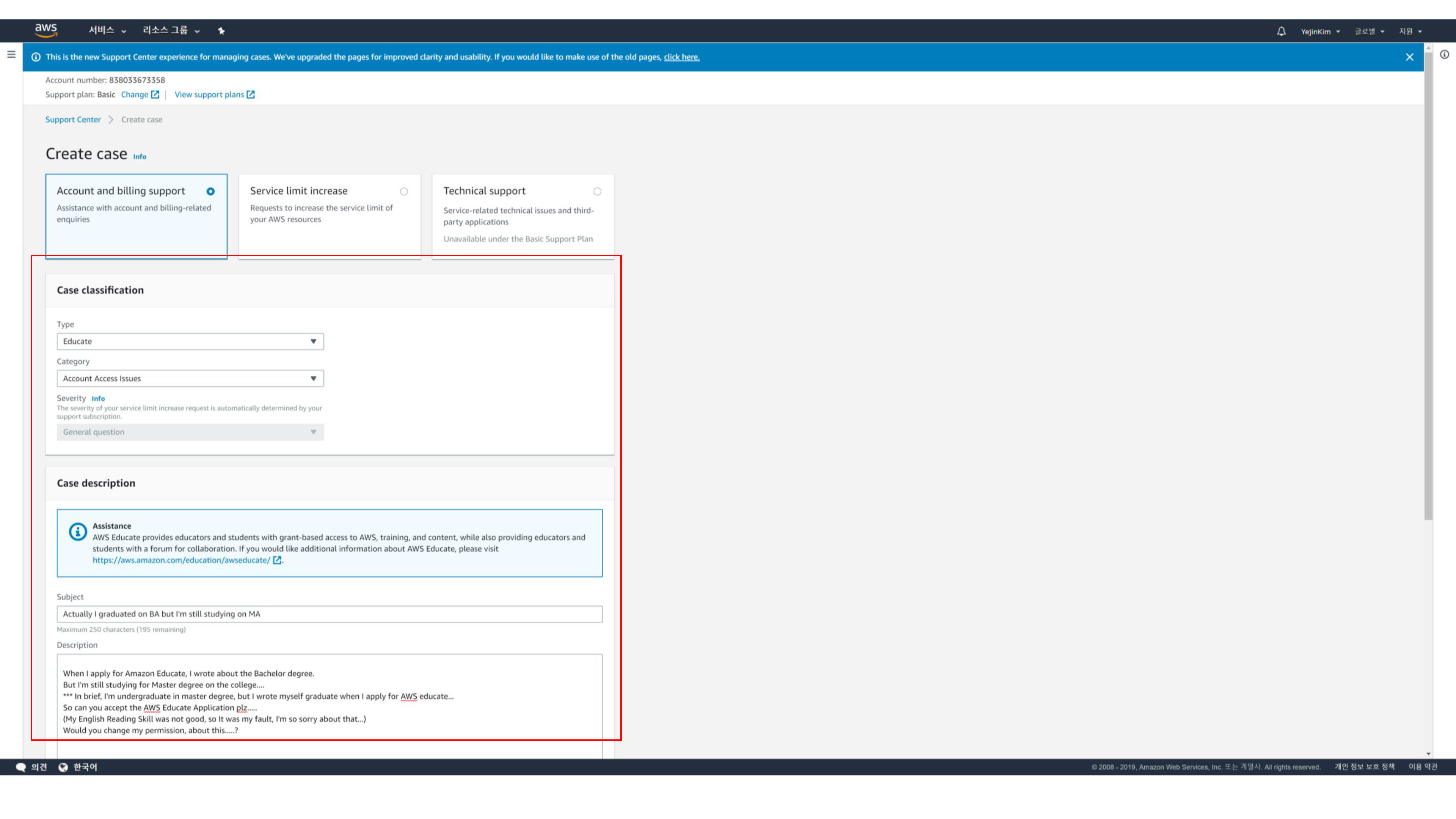Open the notifications bell icon
This screenshot has height=819, width=1456.
(x=1281, y=31)
